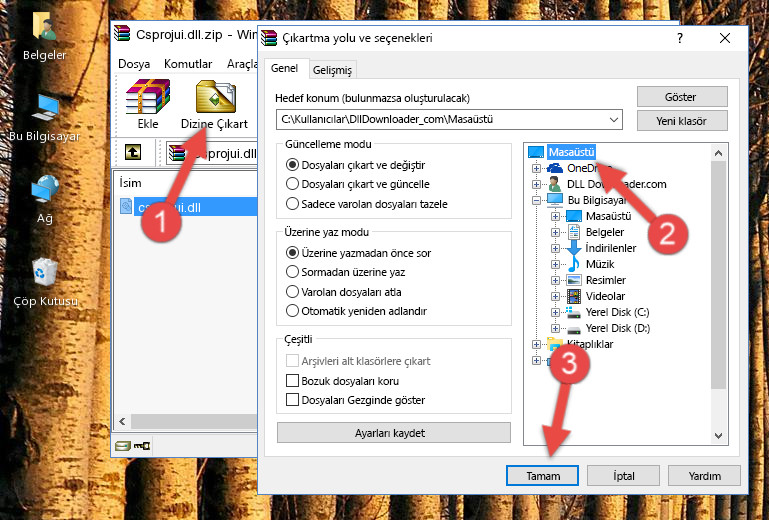Image resolution: width=769 pixels, height=520 pixels.
Task: Click the Ayarları kaydet button
Action: 393,433
